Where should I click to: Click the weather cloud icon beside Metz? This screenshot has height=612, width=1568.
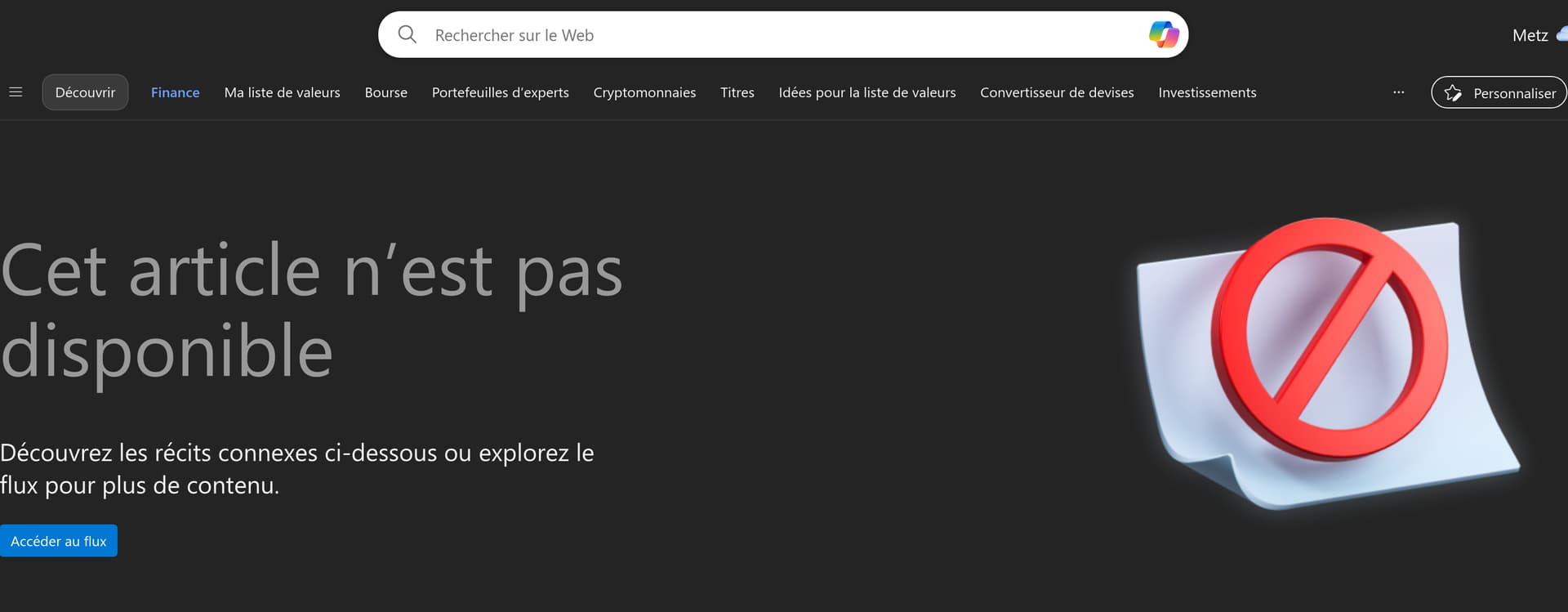point(1561,34)
